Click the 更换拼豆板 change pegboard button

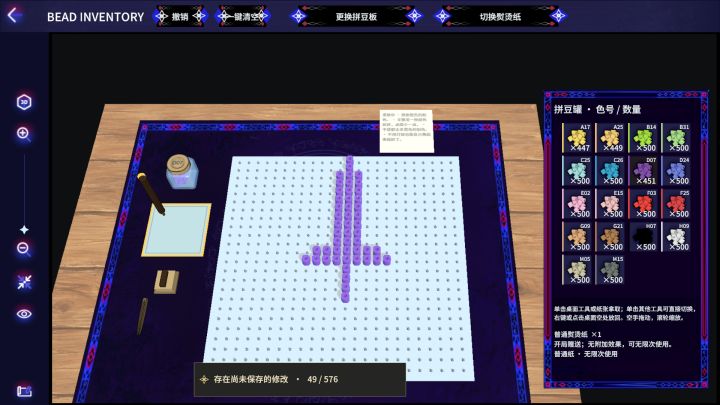point(356,17)
